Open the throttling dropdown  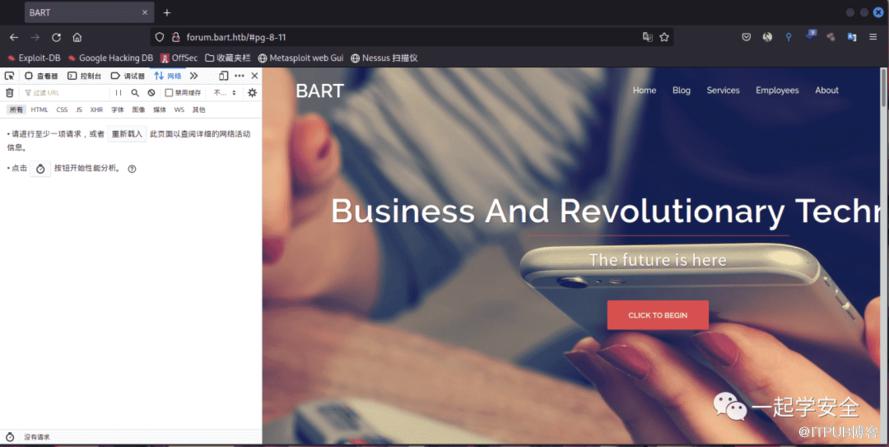pyautogui.click(x=225, y=92)
